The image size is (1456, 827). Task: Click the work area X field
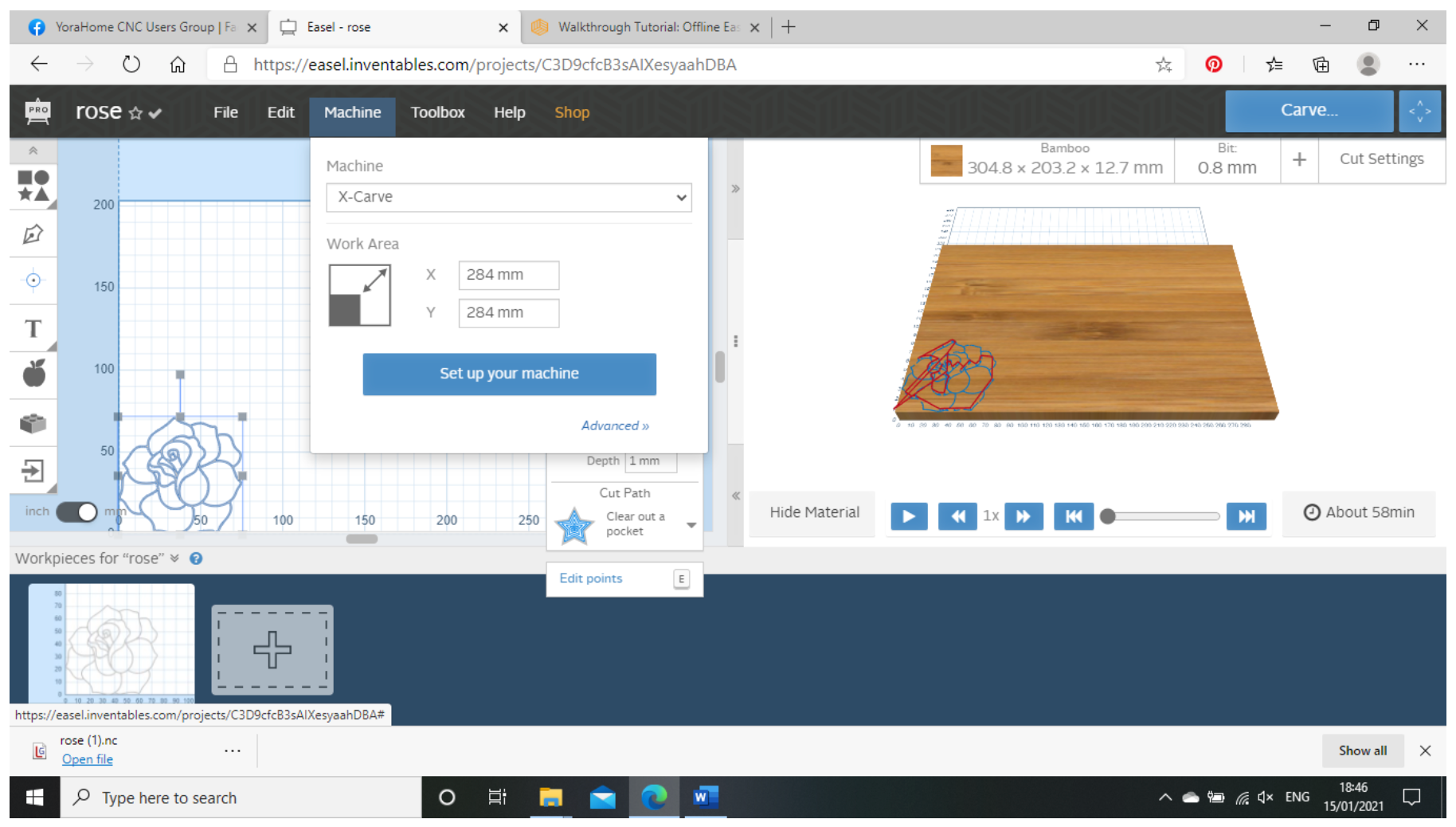click(x=508, y=275)
